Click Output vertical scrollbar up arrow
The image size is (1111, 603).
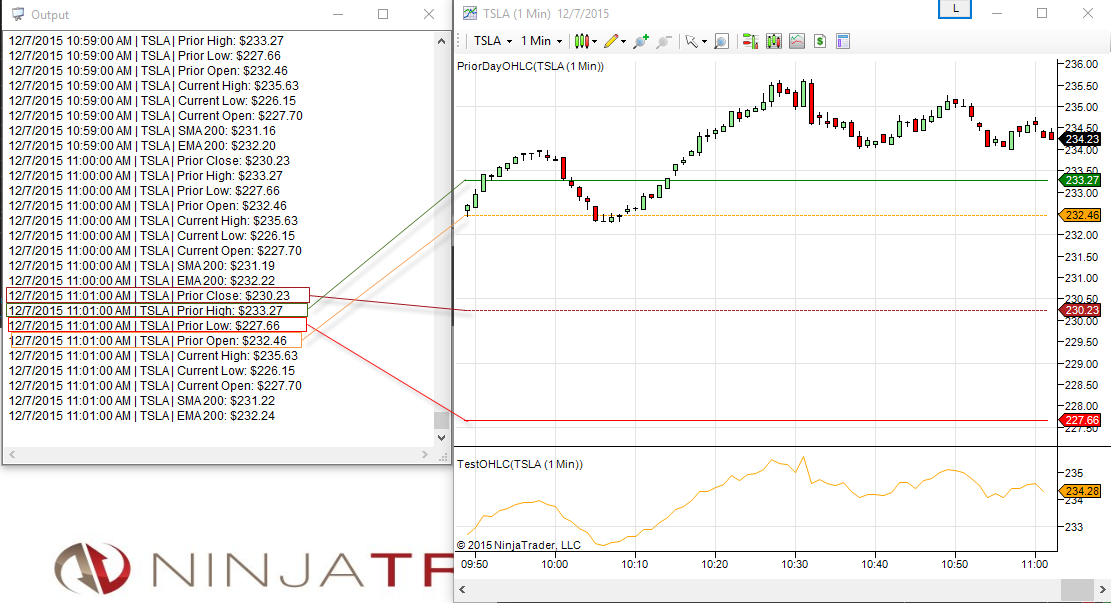pyautogui.click(x=441, y=41)
